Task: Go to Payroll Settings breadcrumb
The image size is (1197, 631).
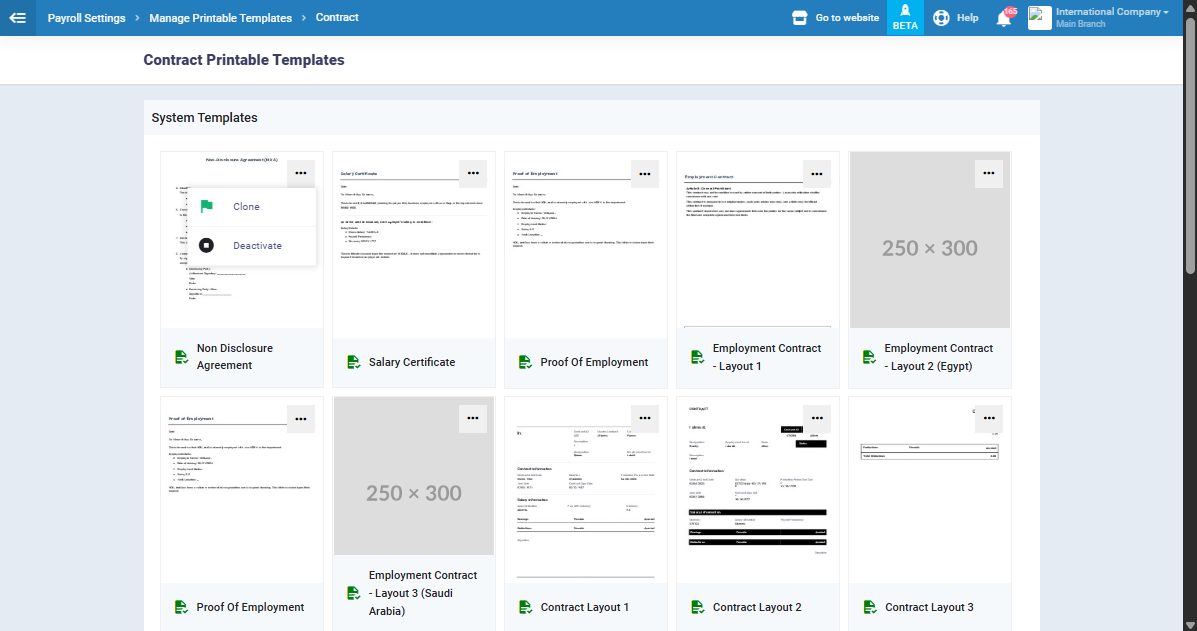Action: click(87, 18)
